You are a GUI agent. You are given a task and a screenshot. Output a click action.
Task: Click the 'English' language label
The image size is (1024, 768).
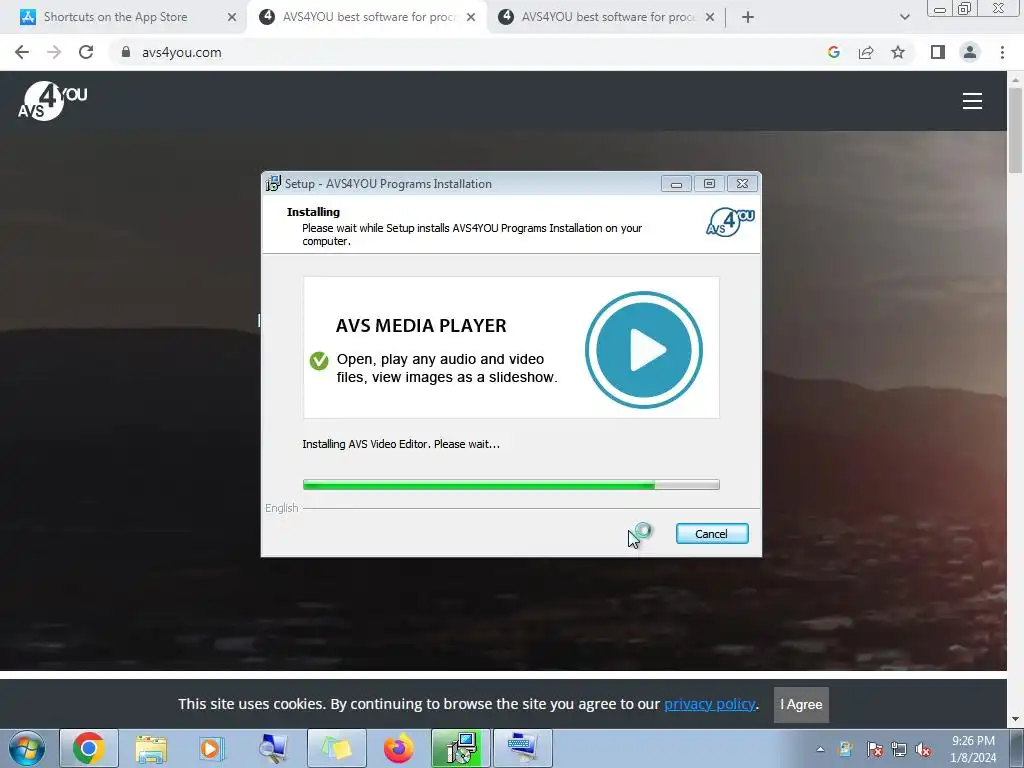point(281,508)
